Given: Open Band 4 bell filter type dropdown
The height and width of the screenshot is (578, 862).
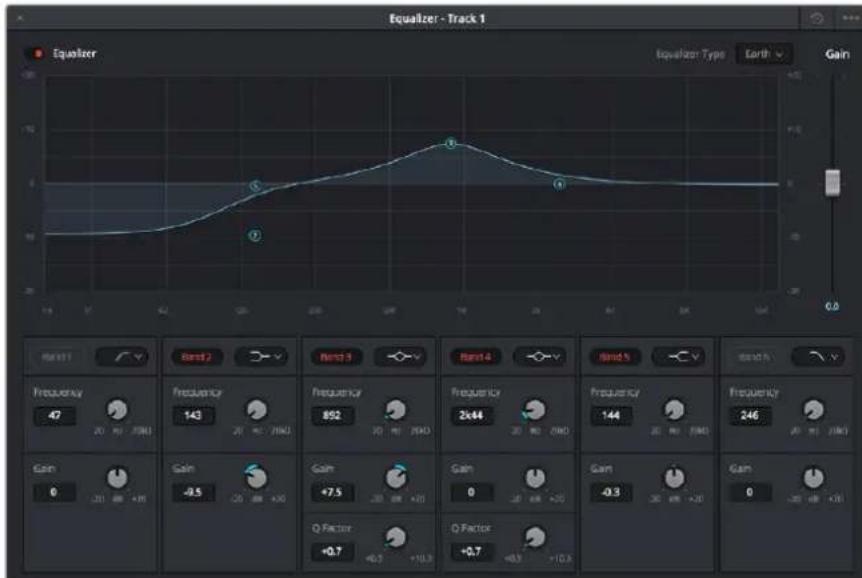Looking at the screenshot, I should point(540,357).
